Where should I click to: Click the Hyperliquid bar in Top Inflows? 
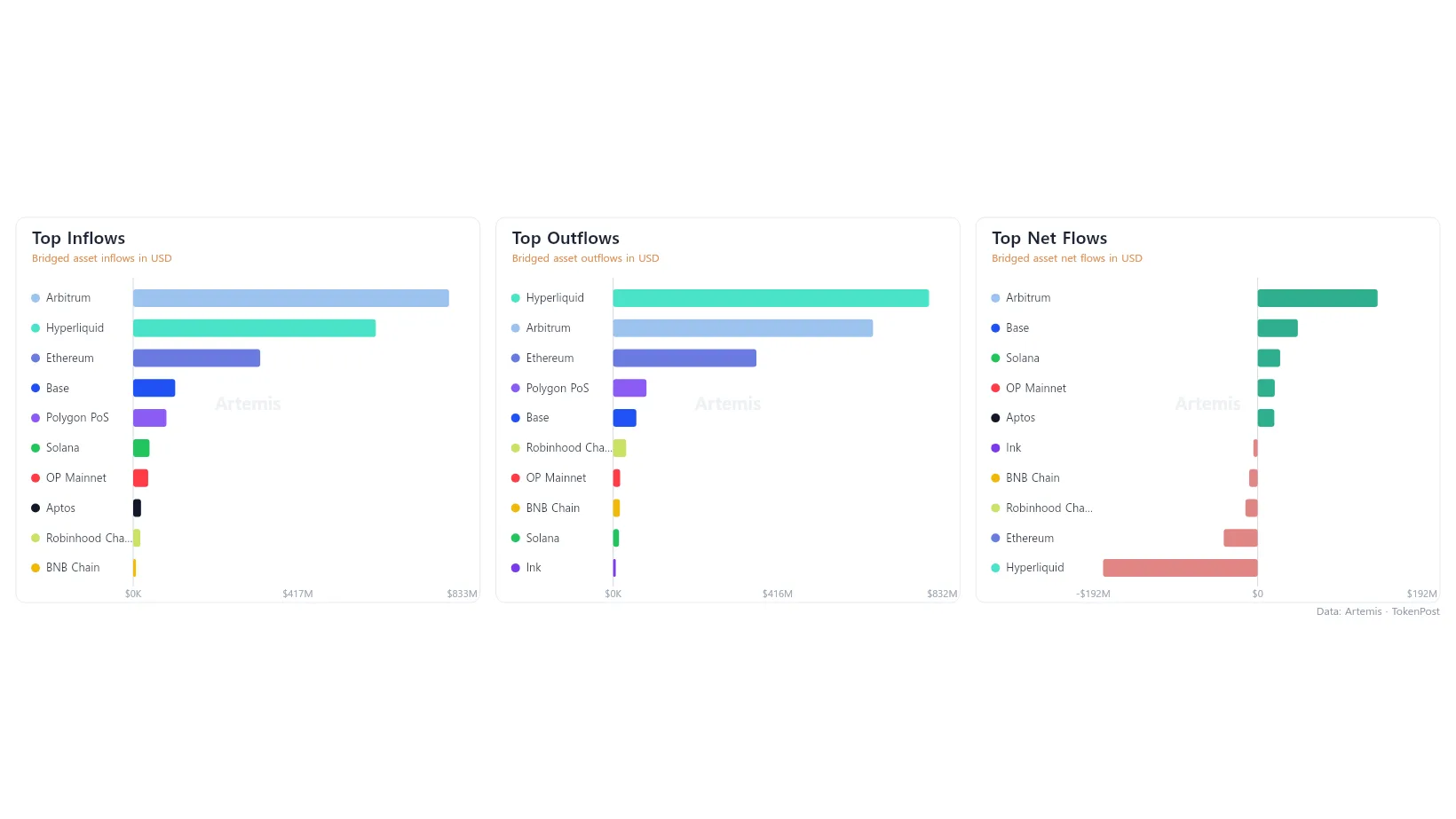[x=254, y=328]
